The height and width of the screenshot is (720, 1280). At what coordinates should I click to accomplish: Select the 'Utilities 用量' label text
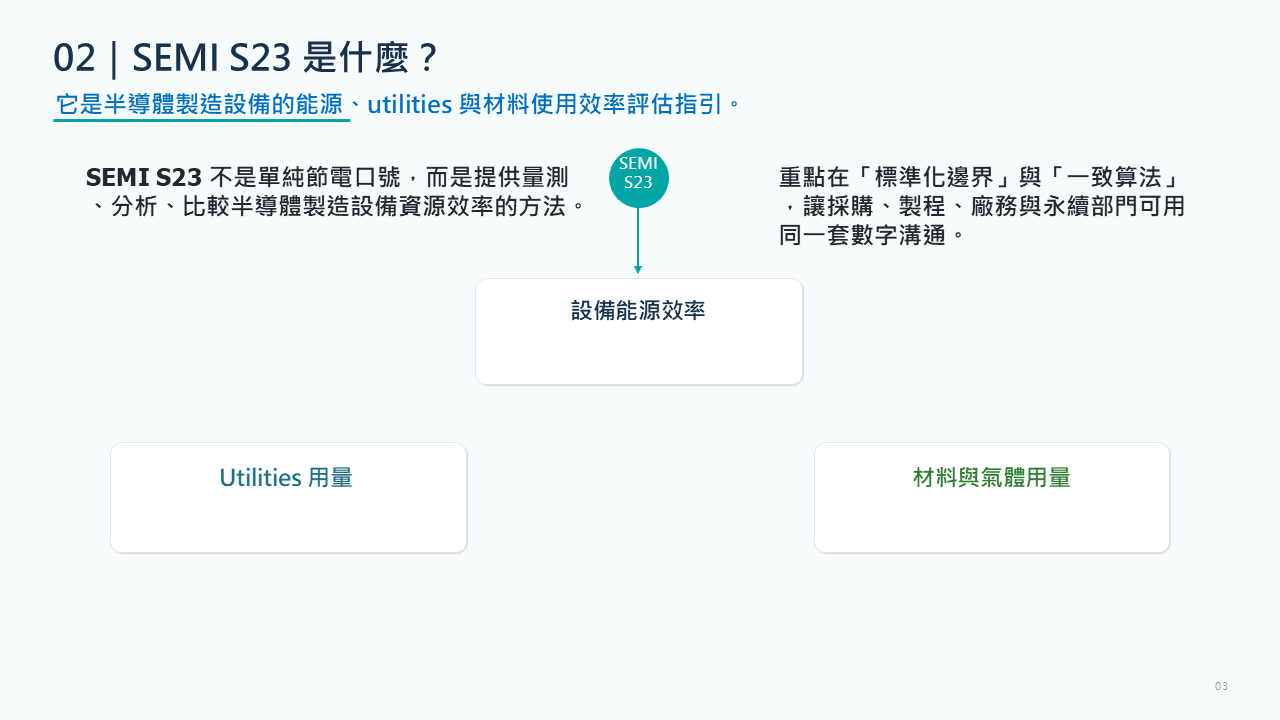tap(286, 478)
